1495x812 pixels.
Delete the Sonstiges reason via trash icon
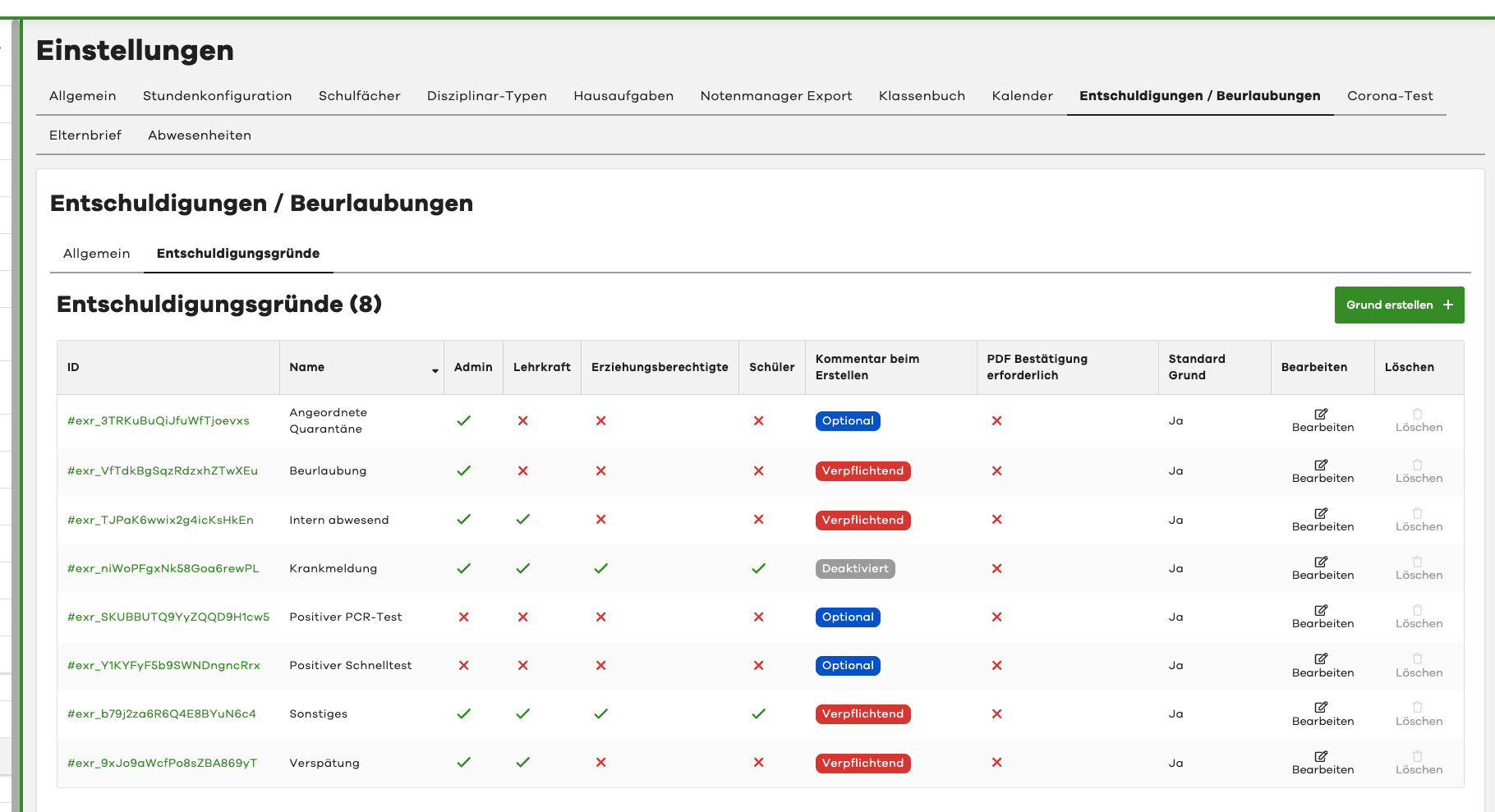1417,707
